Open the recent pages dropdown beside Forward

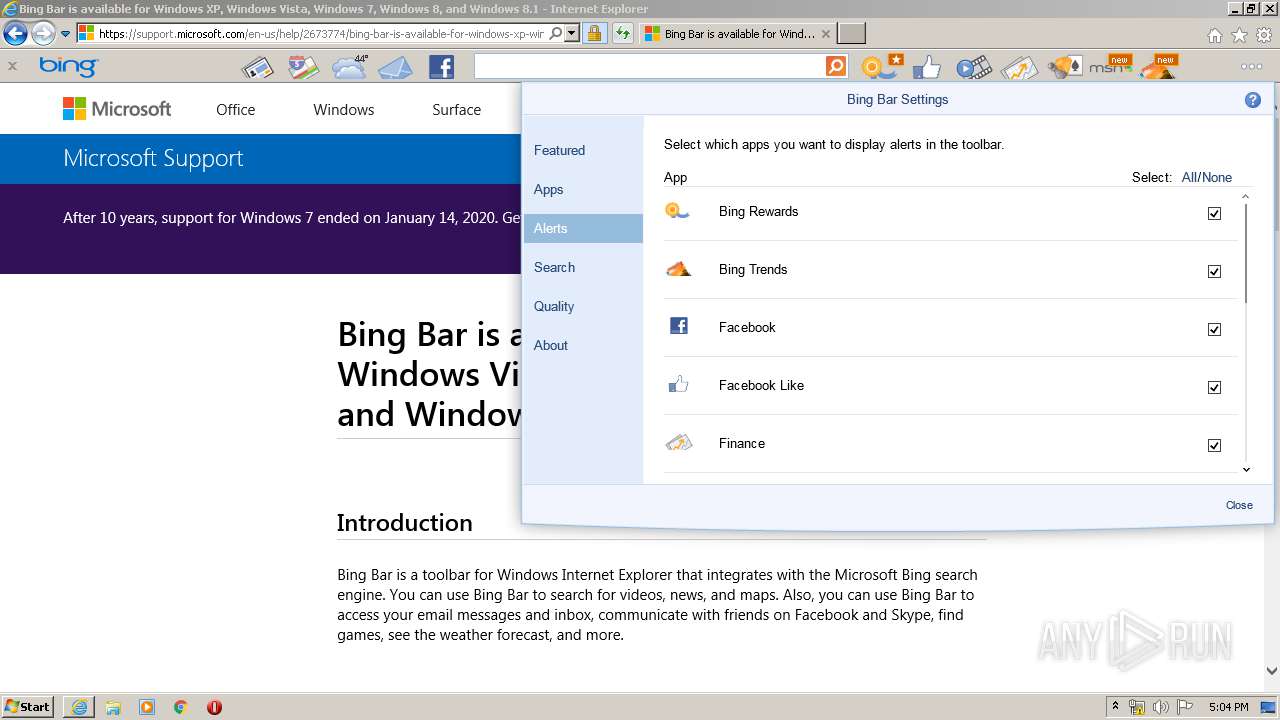pos(66,34)
